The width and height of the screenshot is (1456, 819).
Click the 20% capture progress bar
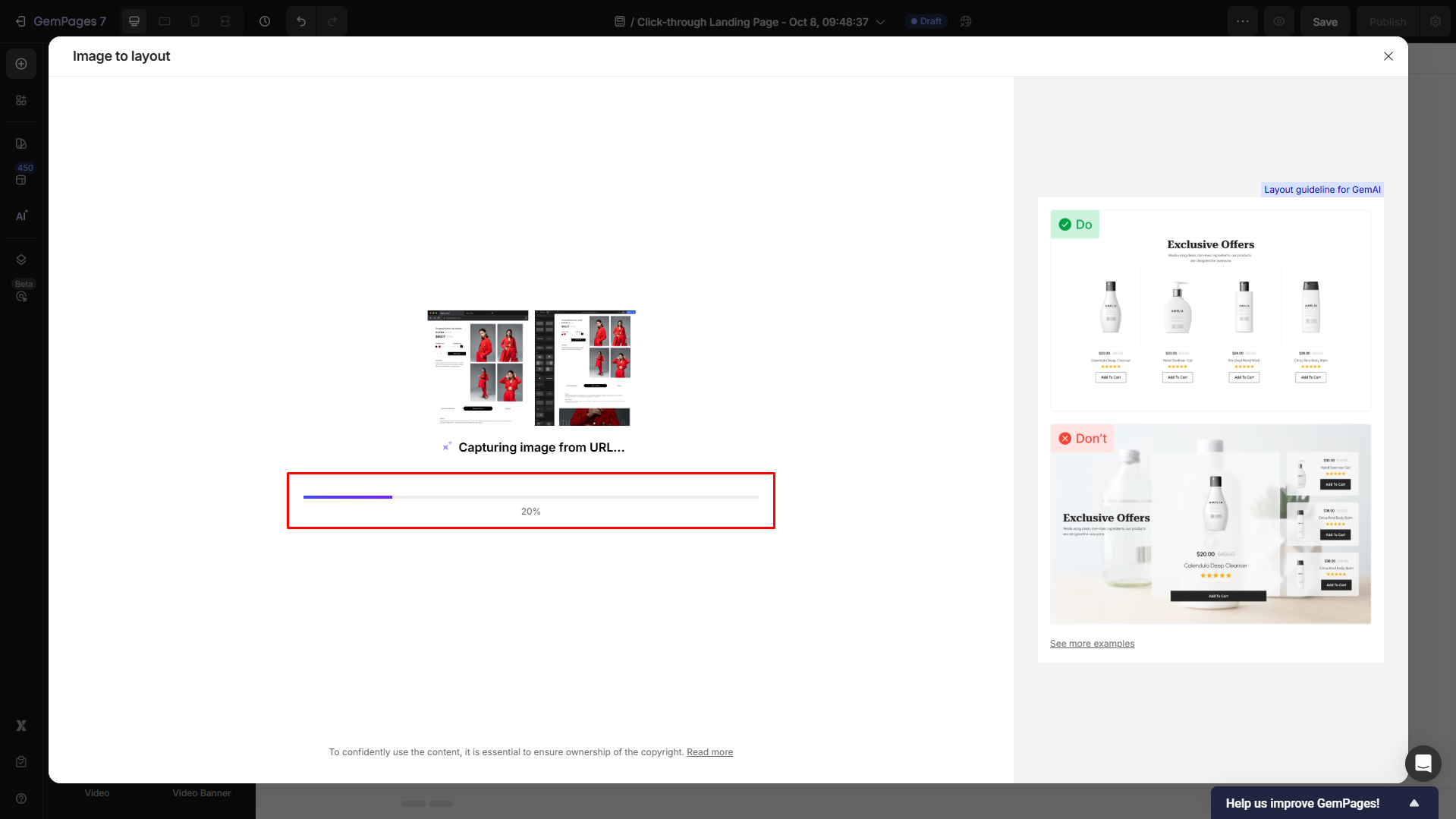point(530,497)
